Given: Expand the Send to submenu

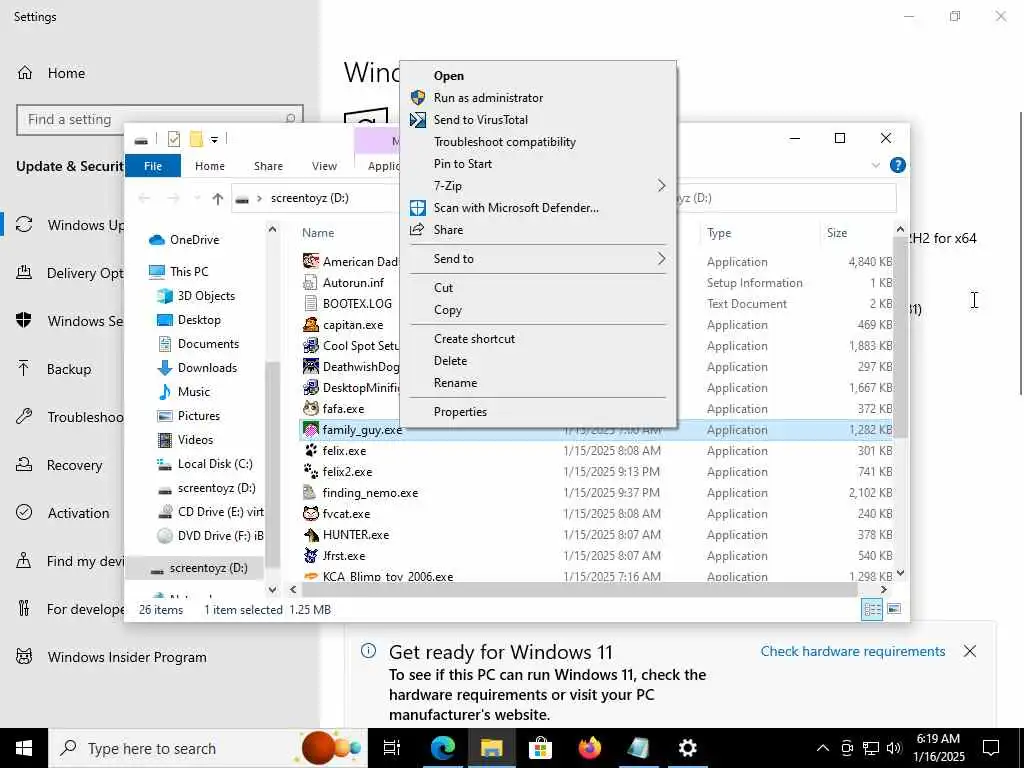Looking at the screenshot, I should (538, 259).
